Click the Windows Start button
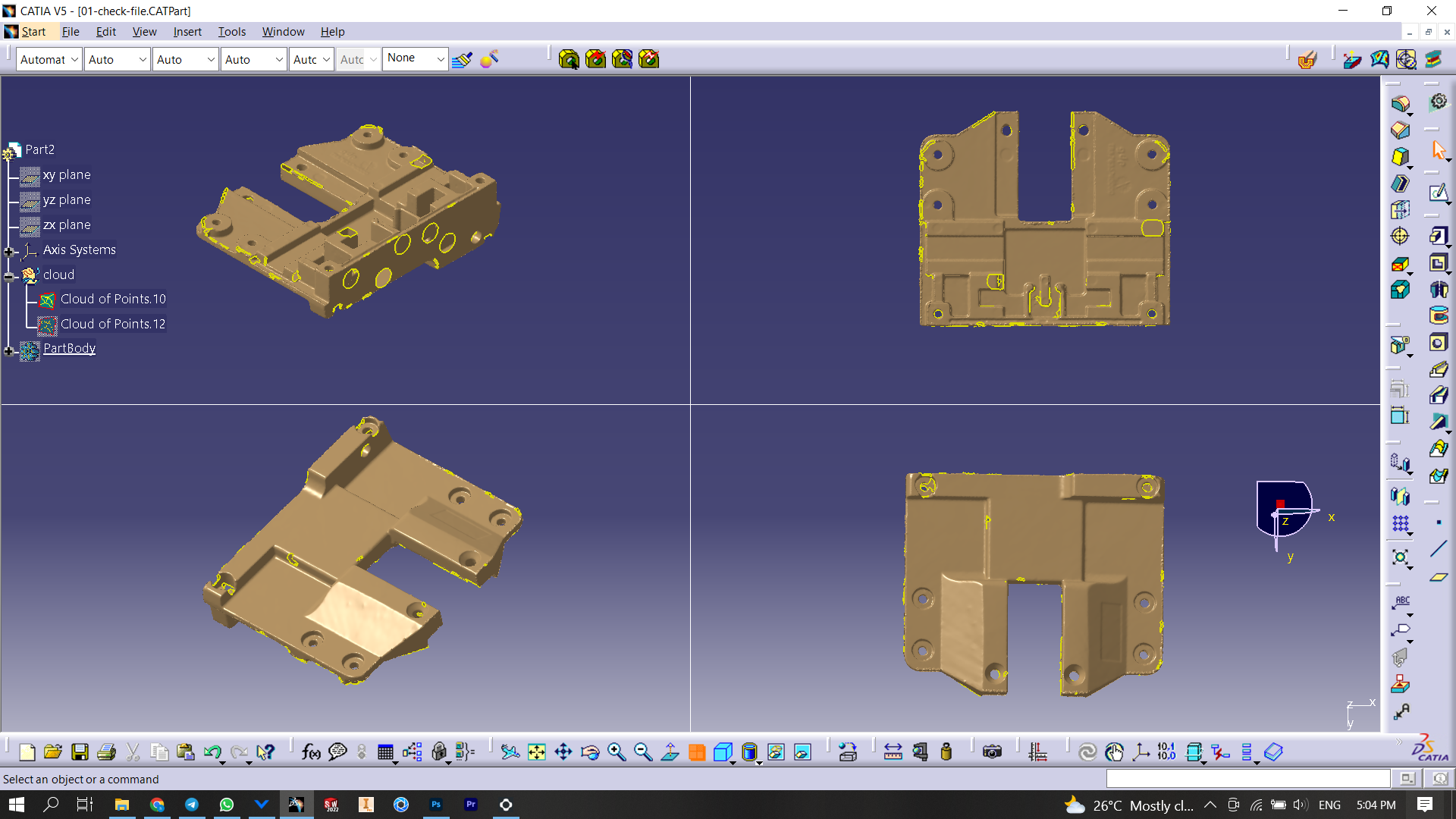The height and width of the screenshot is (819, 1456). (17, 805)
